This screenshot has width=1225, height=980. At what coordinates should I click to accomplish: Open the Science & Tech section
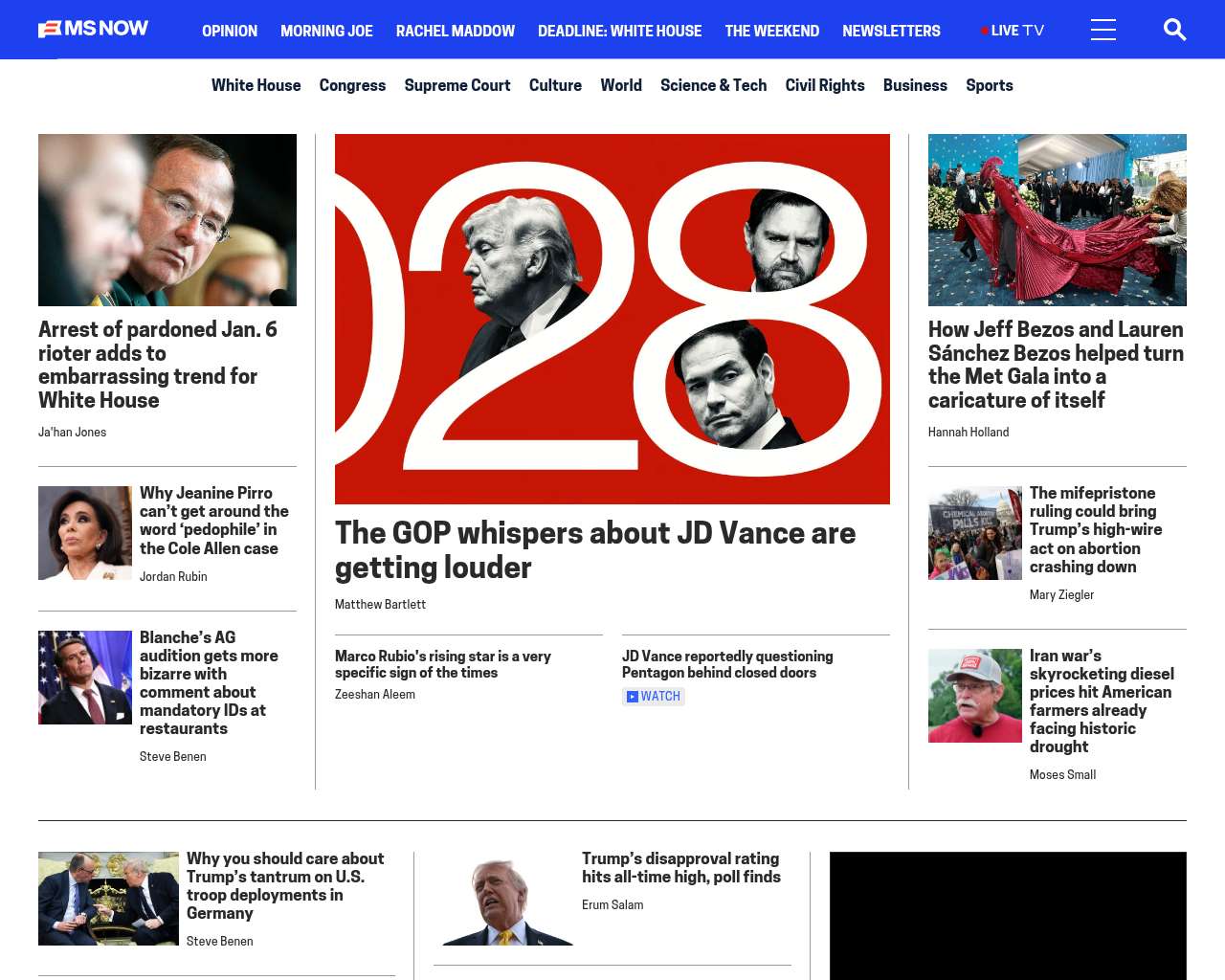tap(713, 85)
